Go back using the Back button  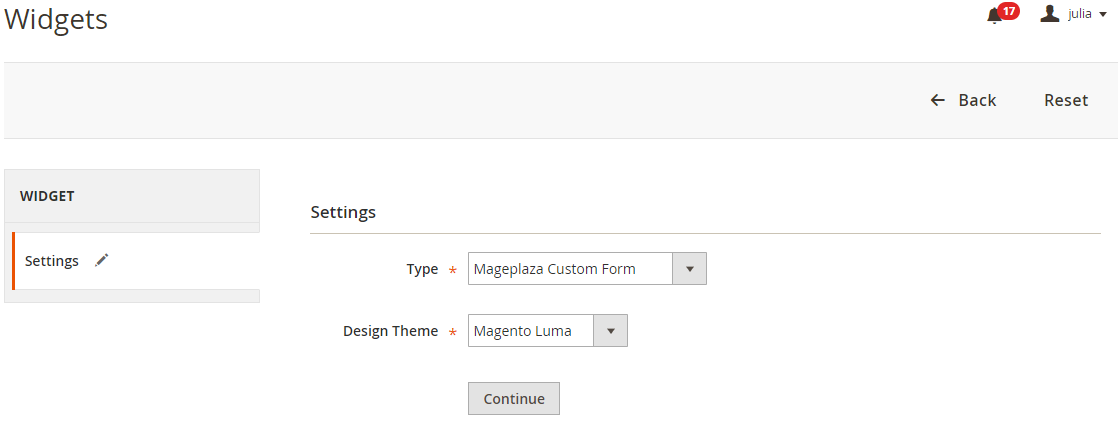(963, 101)
